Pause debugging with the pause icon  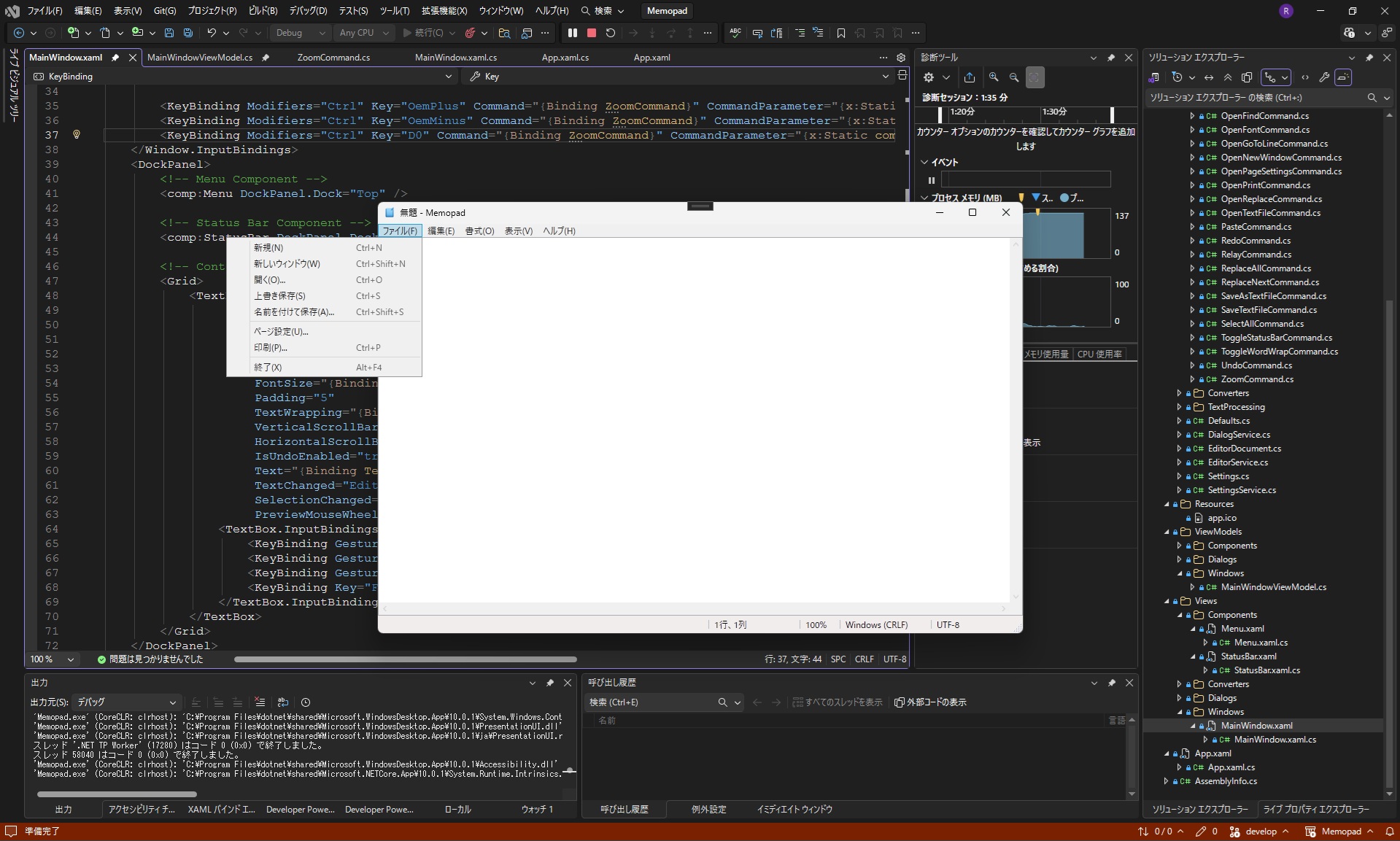(573, 33)
